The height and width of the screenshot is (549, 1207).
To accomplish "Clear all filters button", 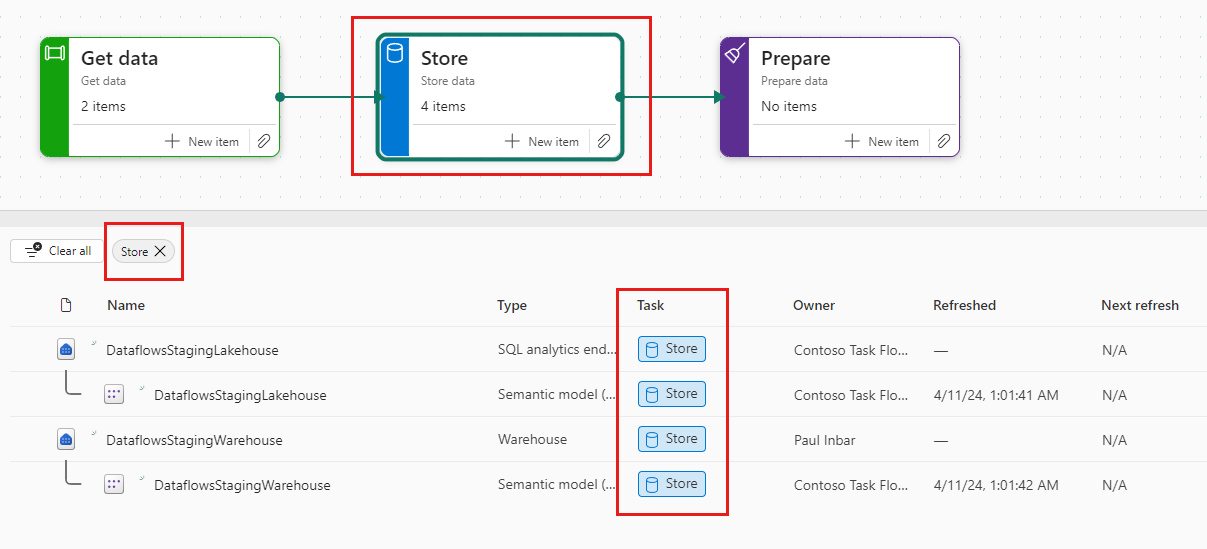I will click(x=57, y=251).
